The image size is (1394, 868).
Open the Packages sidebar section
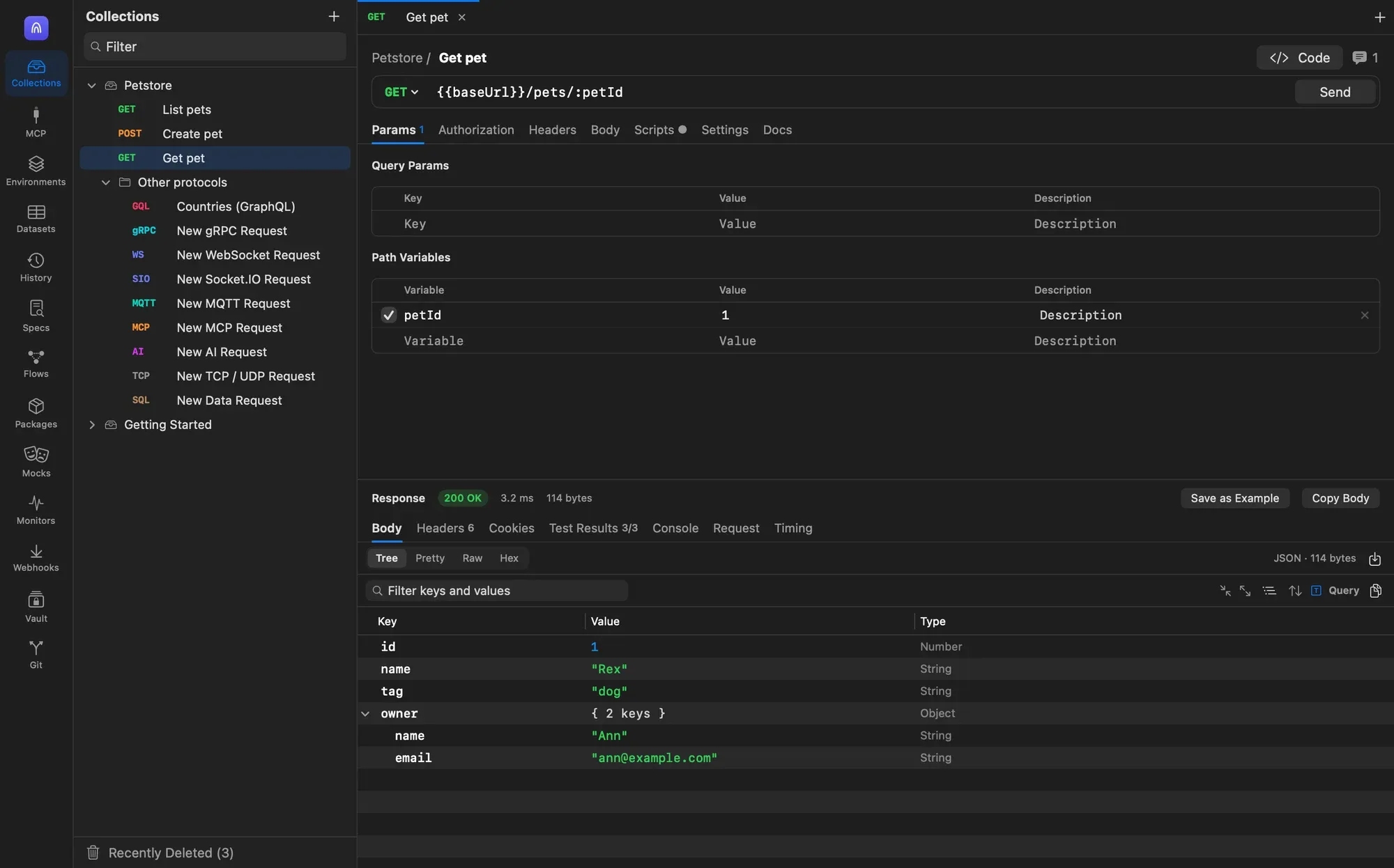pyautogui.click(x=36, y=414)
